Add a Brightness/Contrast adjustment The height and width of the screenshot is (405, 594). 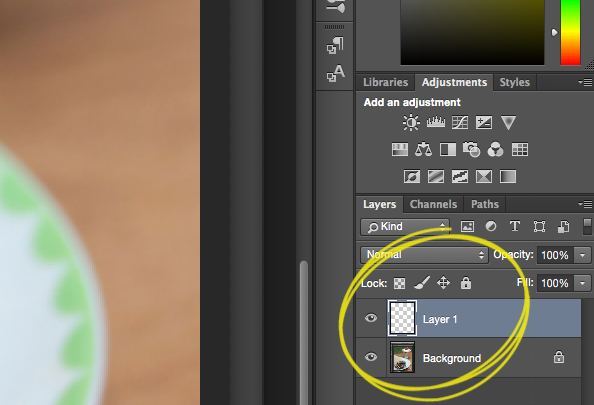tap(411, 123)
